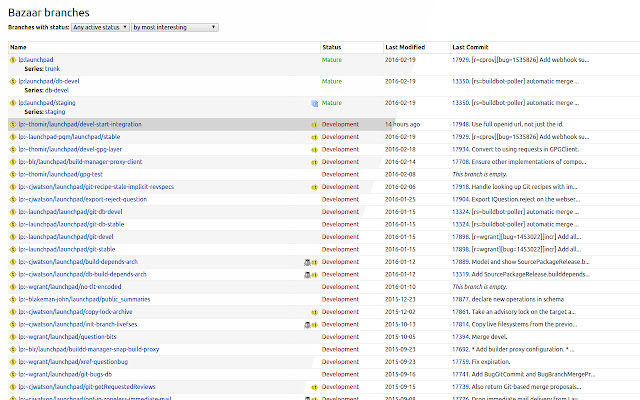Open lp:~blr/launchpad/build-manager-proxy-client branch

80,162
